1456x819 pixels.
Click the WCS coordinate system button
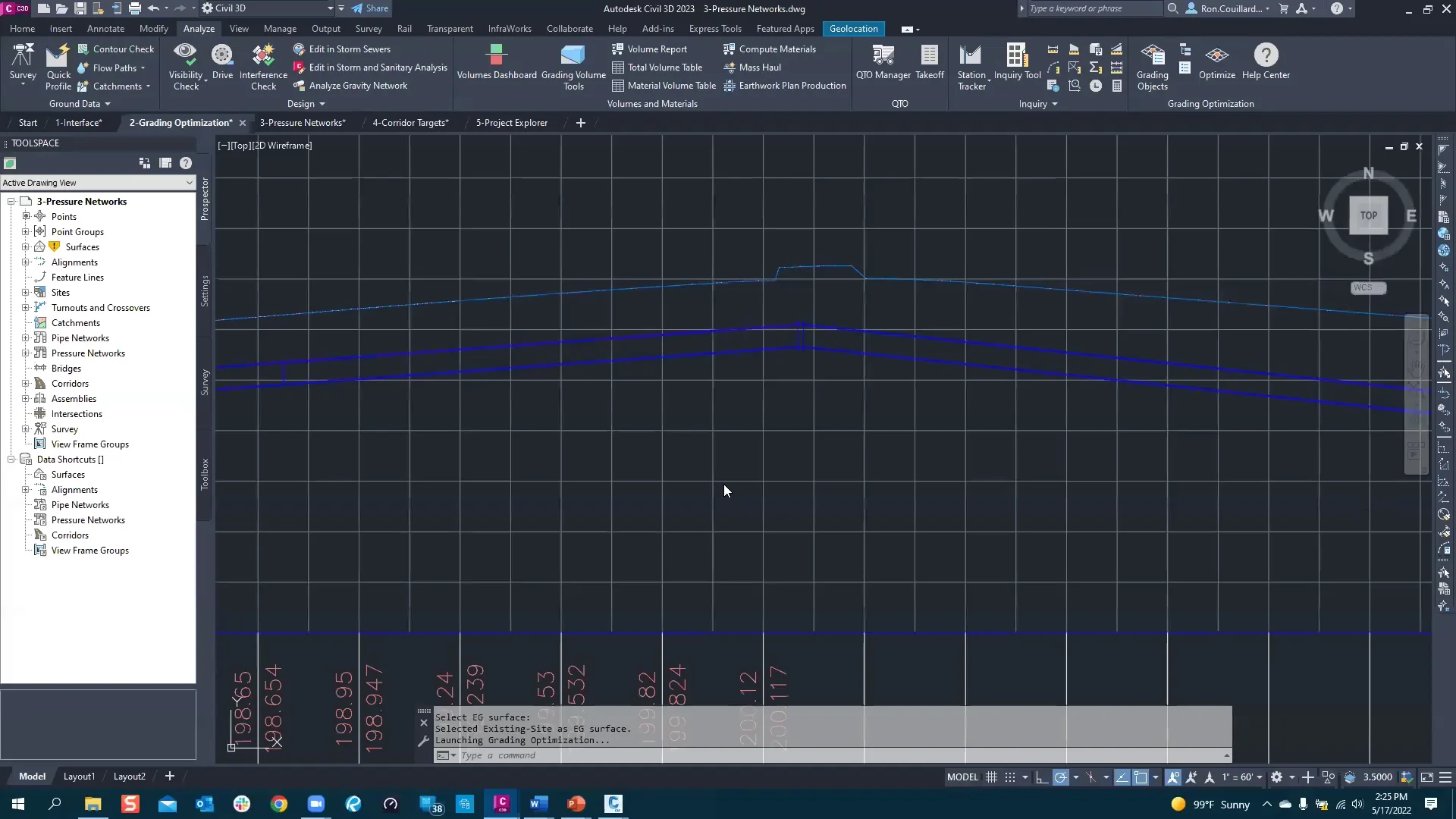click(x=1368, y=288)
